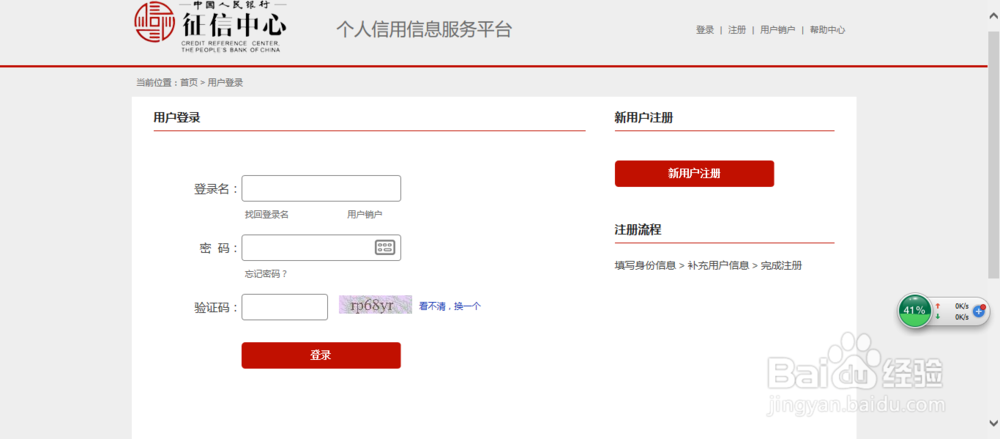Viewport: 1000px width, 439px height.
Task: Open 帮助中心 in top navigation
Action: 827,30
